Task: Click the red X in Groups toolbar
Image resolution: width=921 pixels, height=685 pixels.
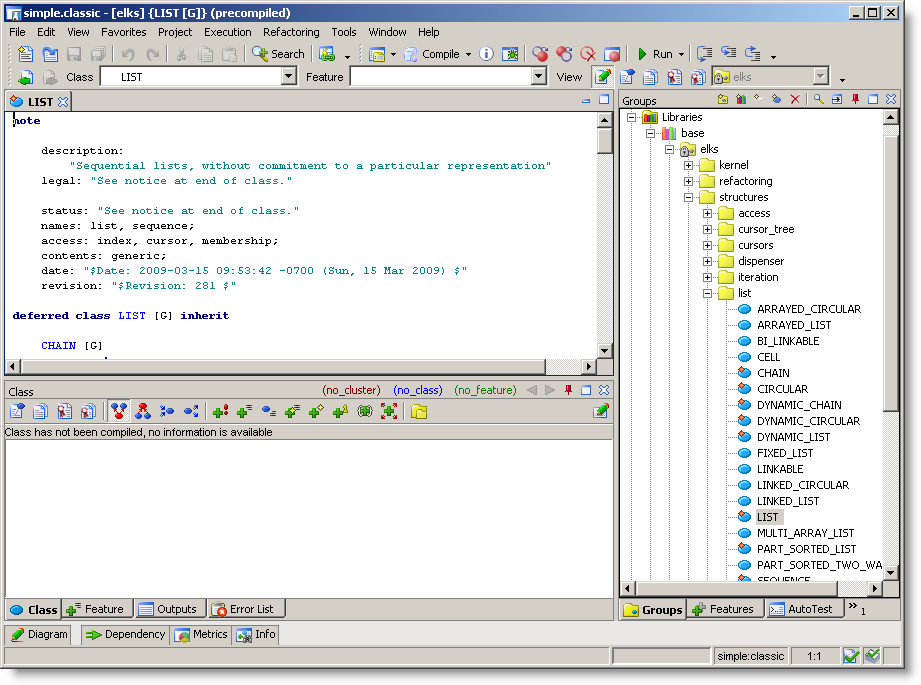Action: tap(795, 100)
